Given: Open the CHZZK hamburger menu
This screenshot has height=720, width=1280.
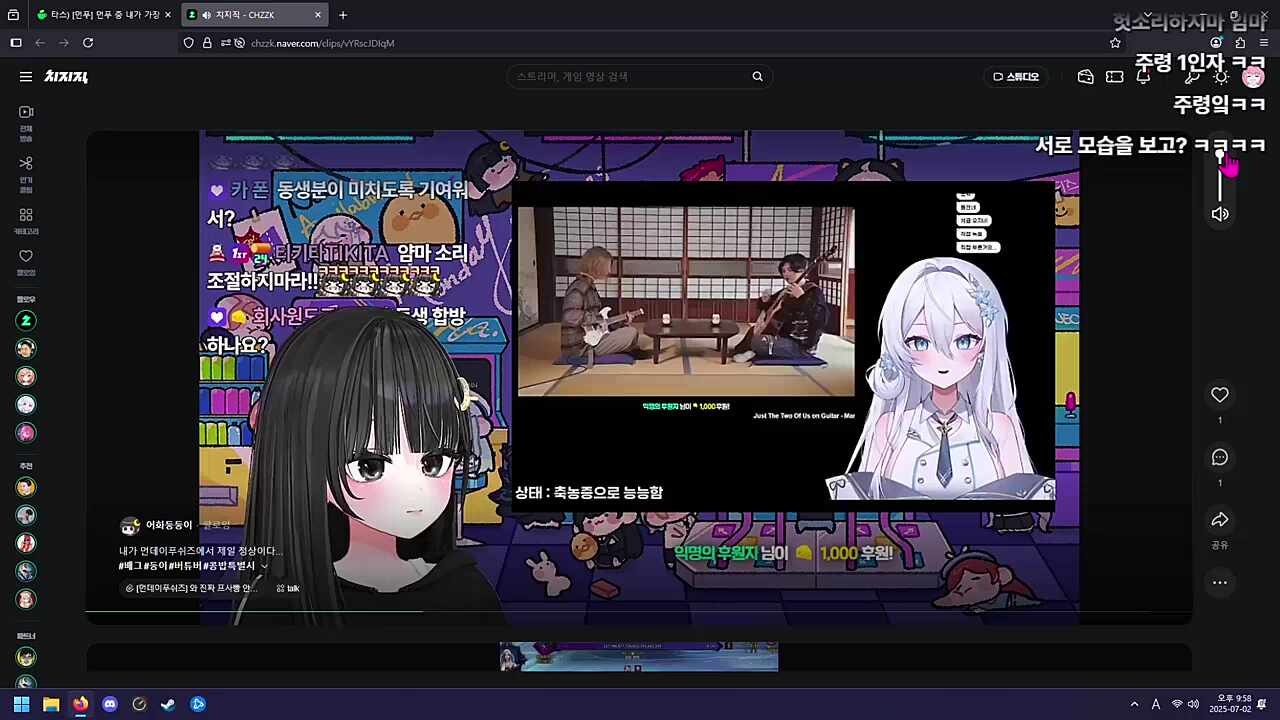Looking at the screenshot, I should (x=26, y=76).
